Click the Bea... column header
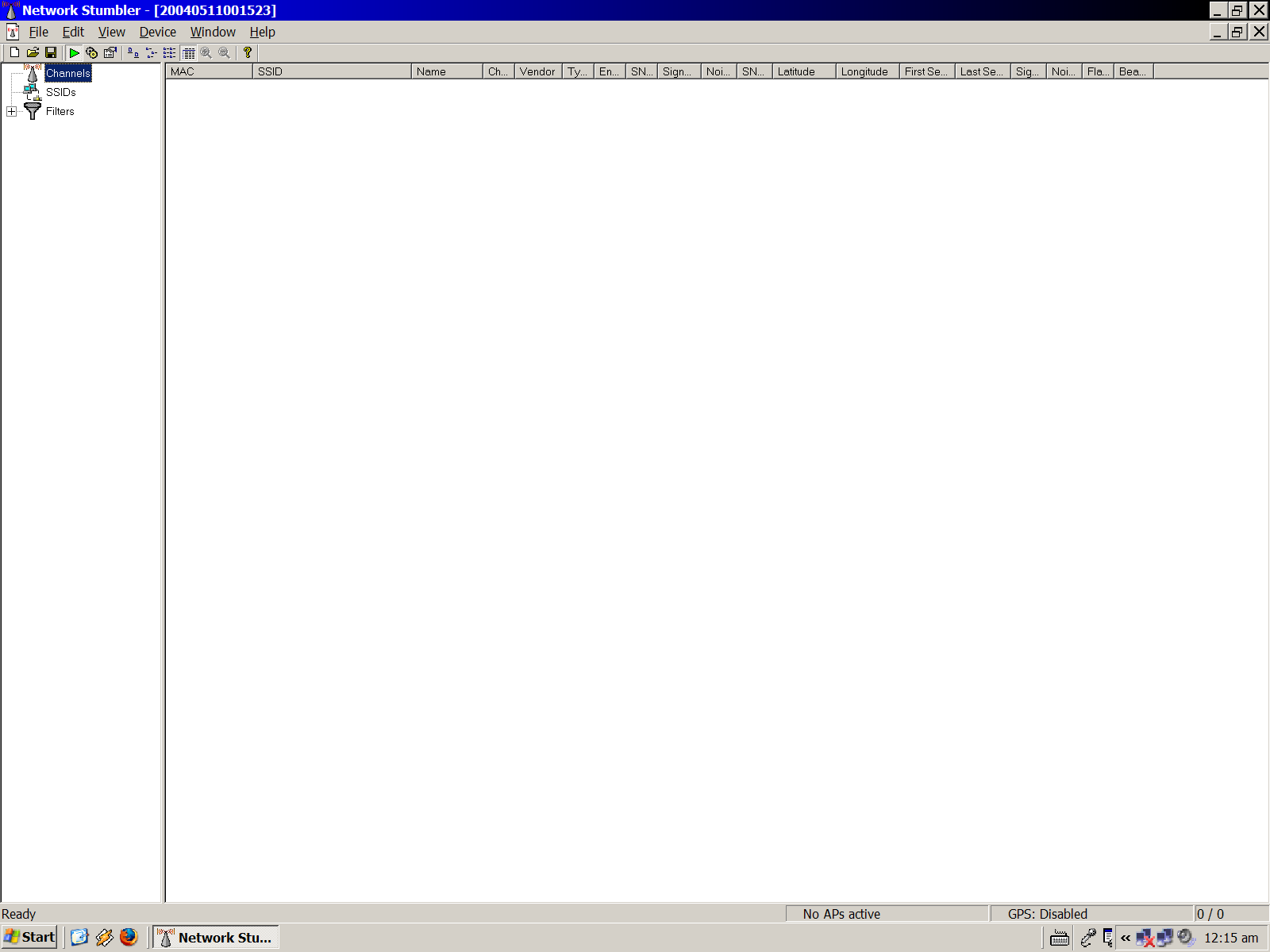Viewport: 1270px width, 952px height. pyautogui.click(x=1134, y=71)
